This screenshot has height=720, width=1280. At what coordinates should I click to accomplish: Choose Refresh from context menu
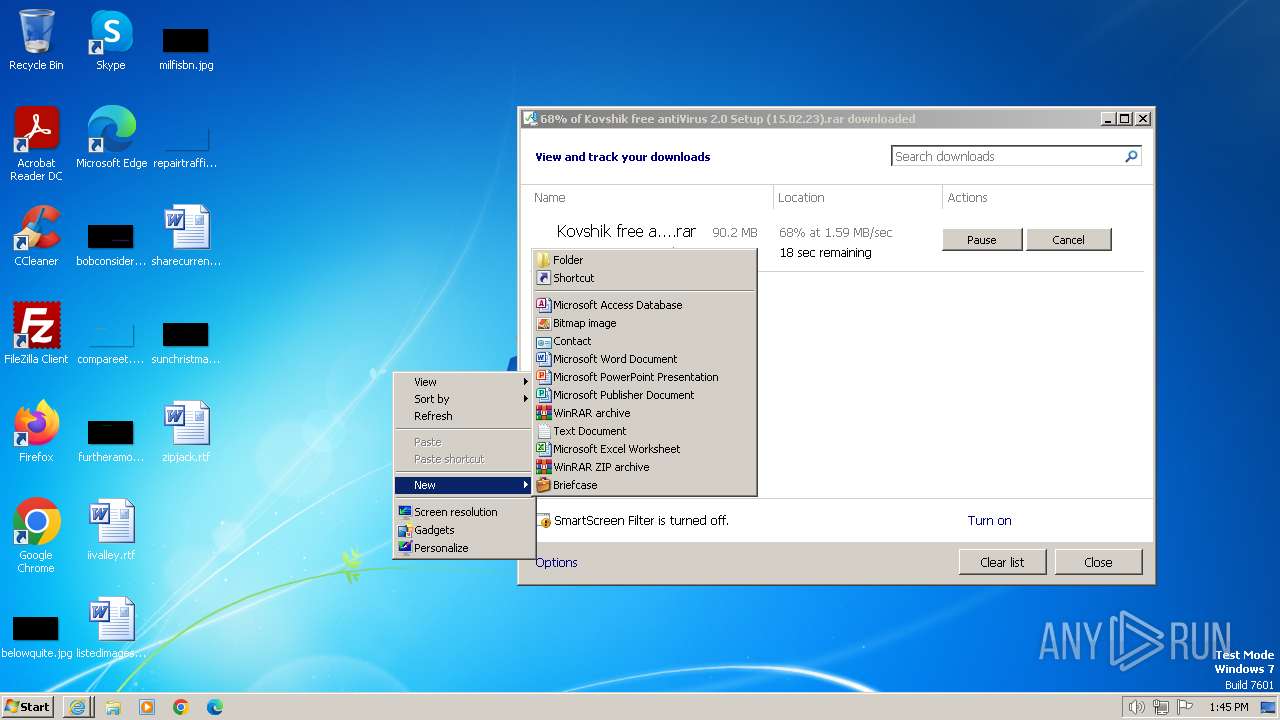(464, 416)
